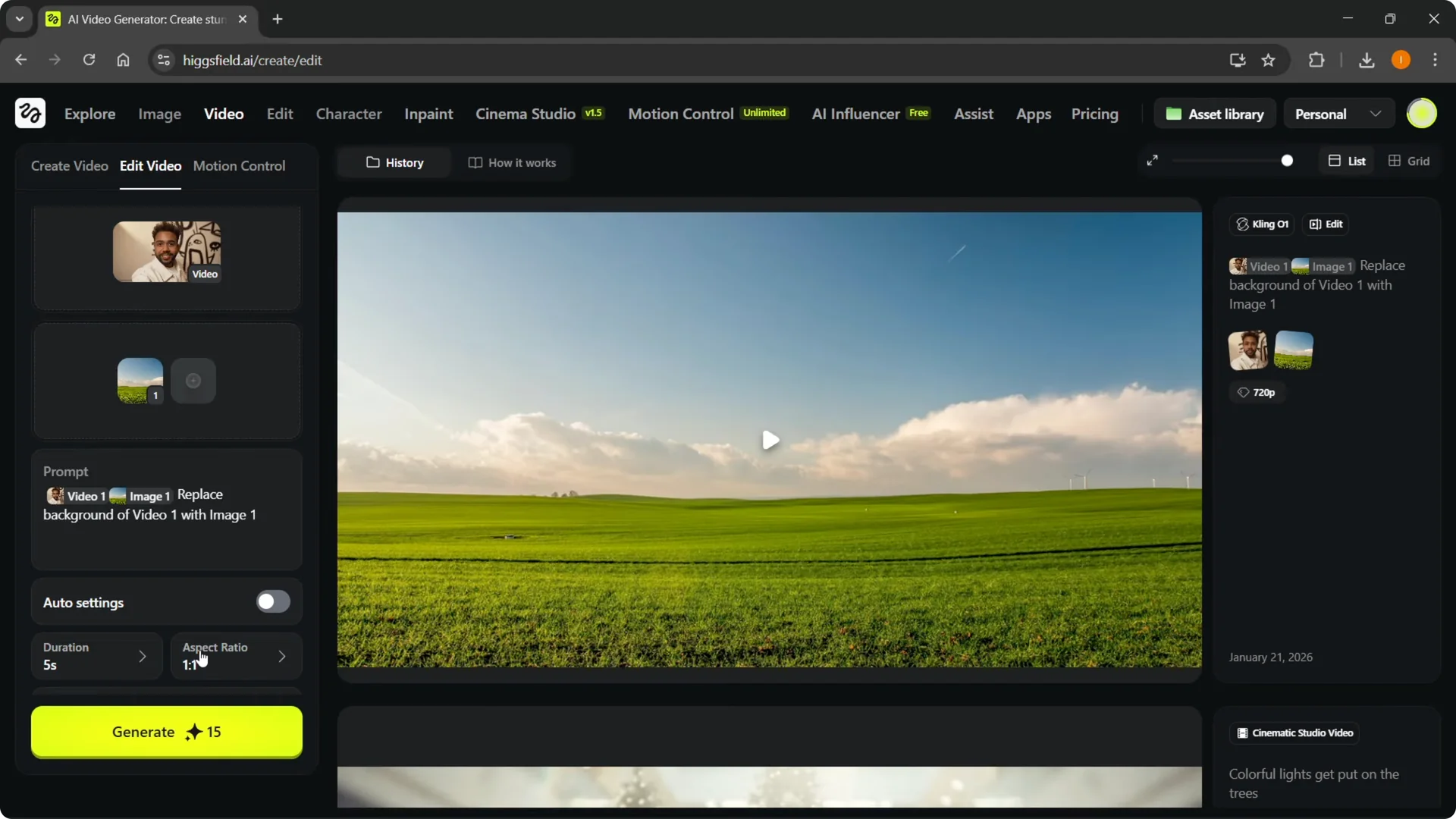
Task: Adjust the thumbnail size slider
Action: tap(1288, 160)
